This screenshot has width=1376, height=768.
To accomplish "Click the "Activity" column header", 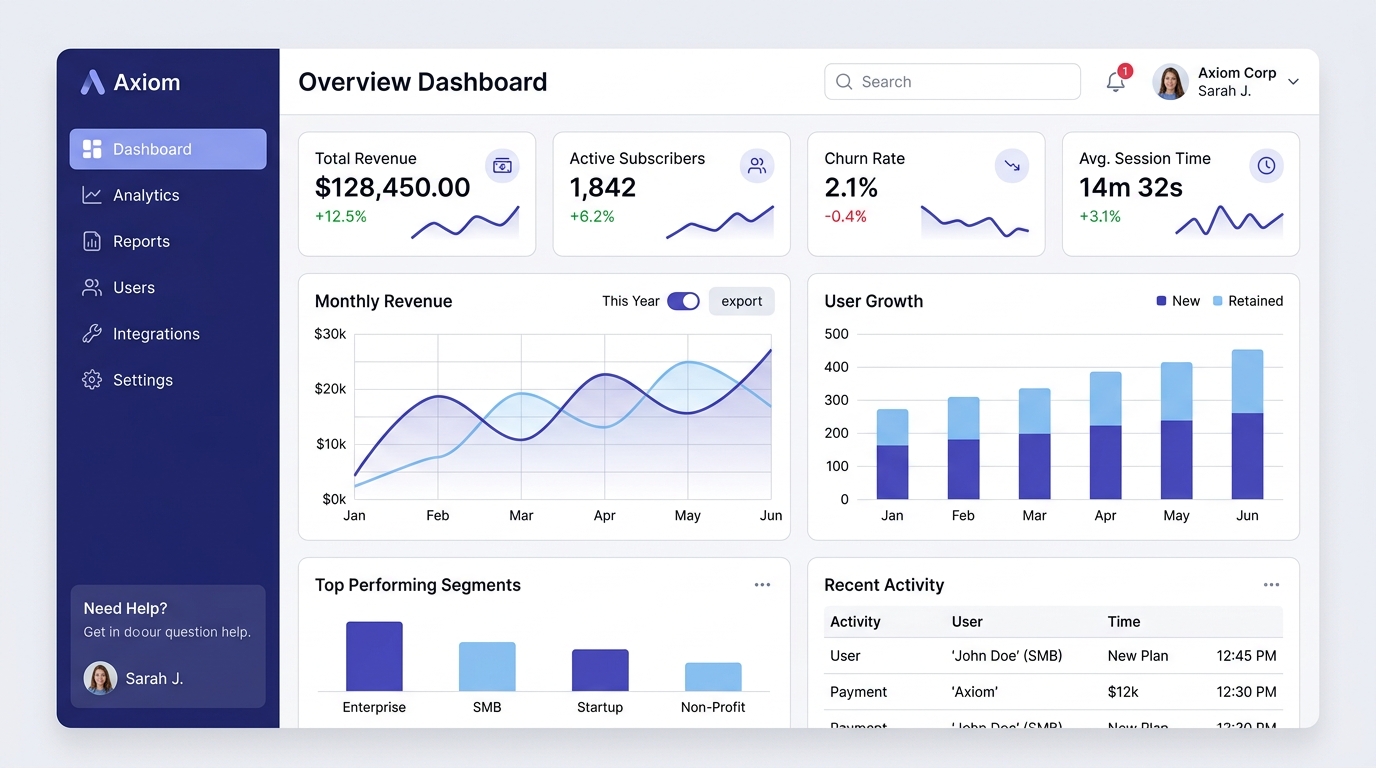I will point(855,622).
